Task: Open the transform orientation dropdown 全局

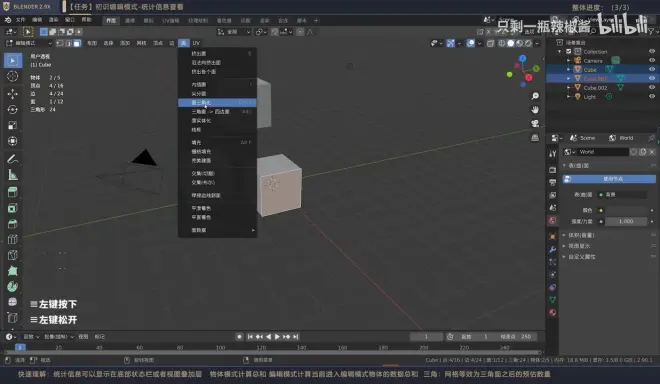Action: click(234, 32)
